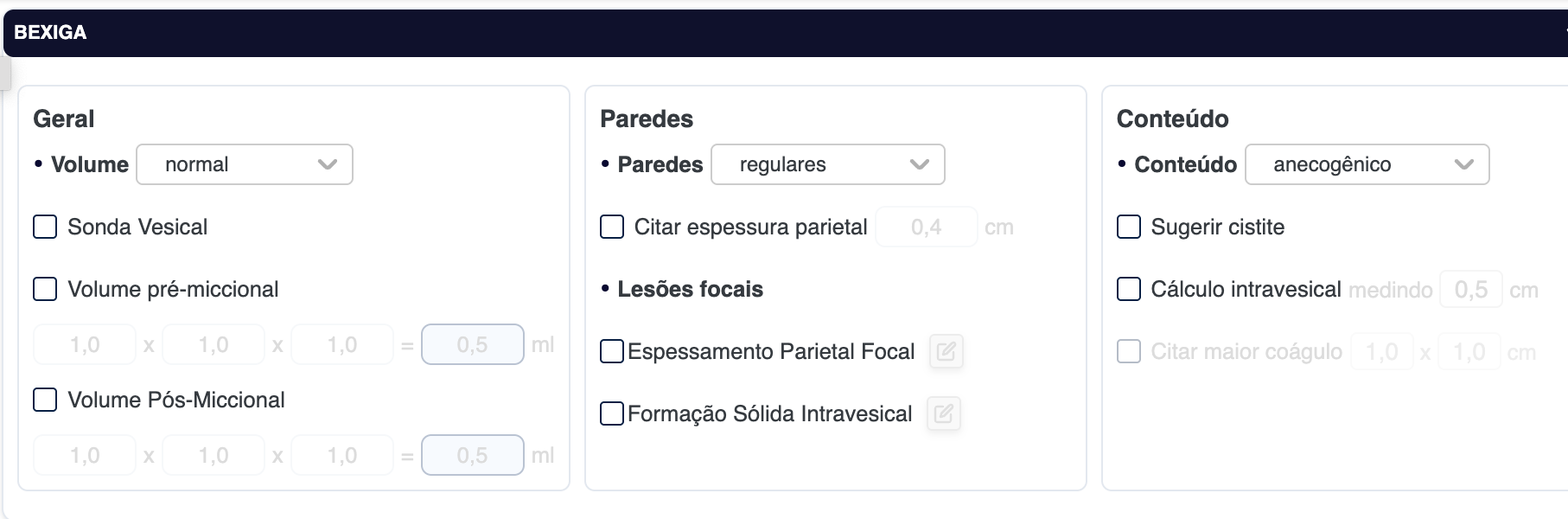Check Espessamento Parietal Focal box
1568x519 pixels.
click(x=612, y=351)
